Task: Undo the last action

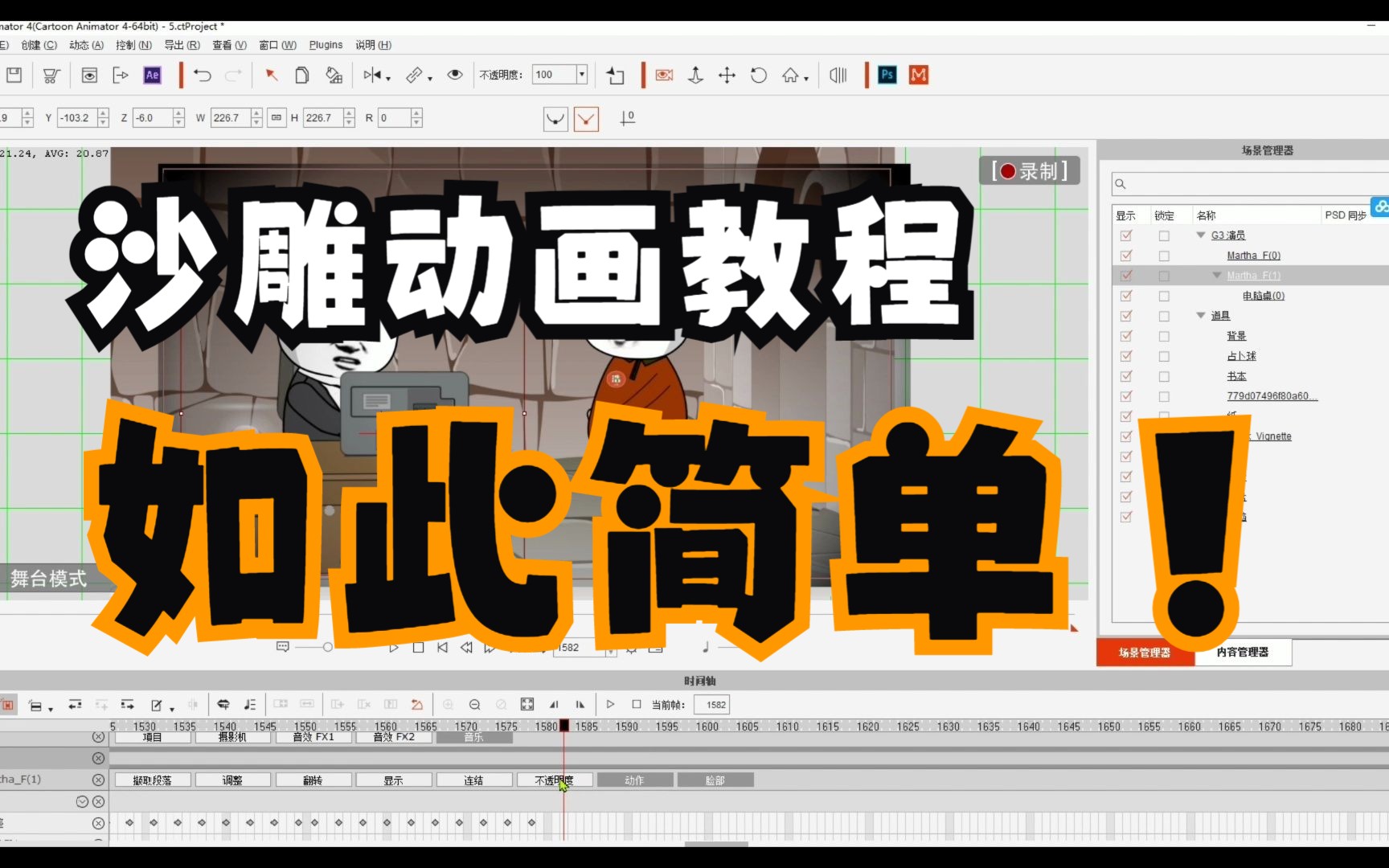Action: [202, 75]
